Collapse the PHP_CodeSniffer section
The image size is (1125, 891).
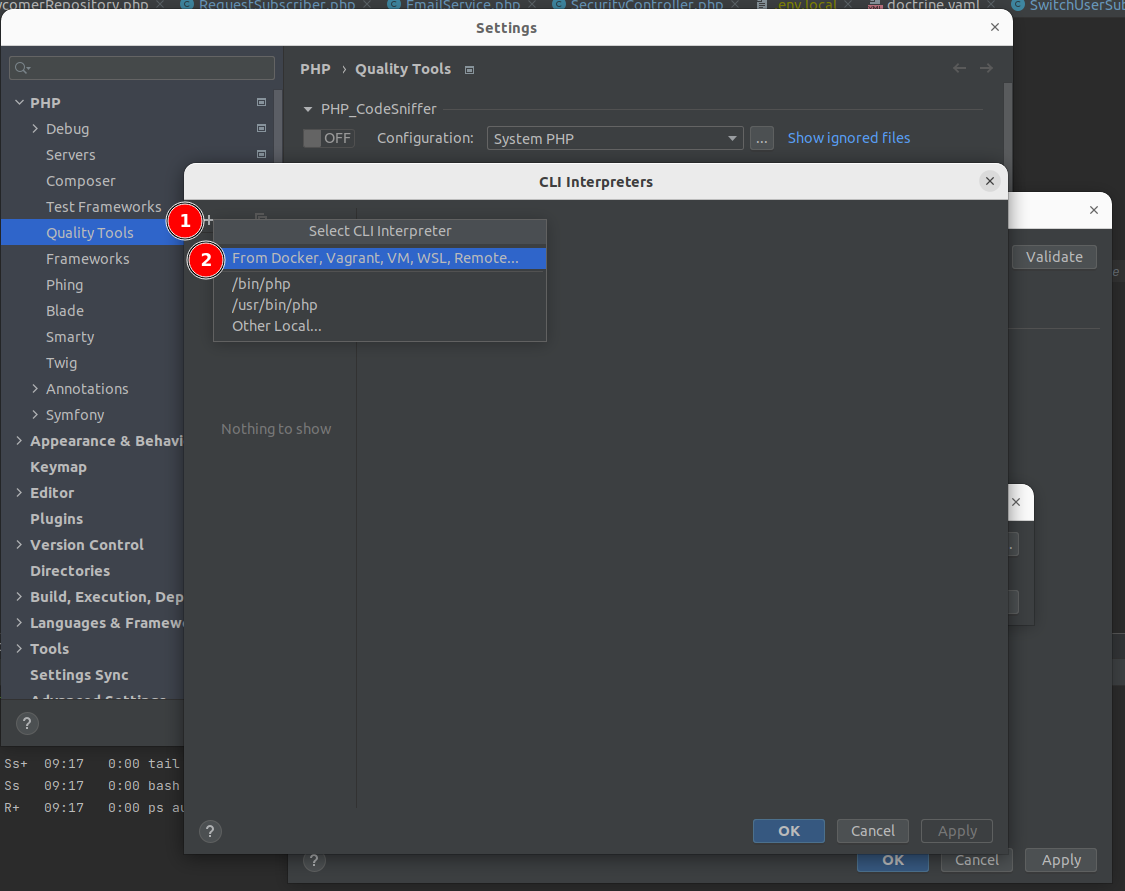[307, 109]
